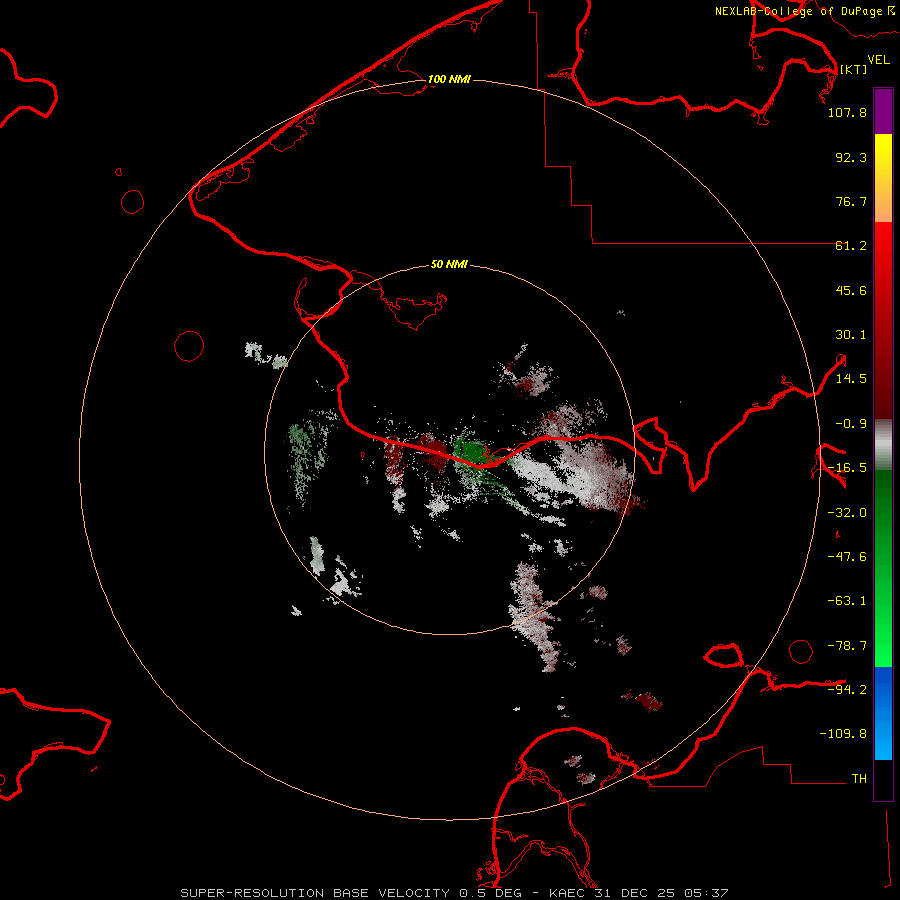The width and height of the screenshot is (900, 900).
Task: Select the 30.1 legend value
Action: pos(851,335)
